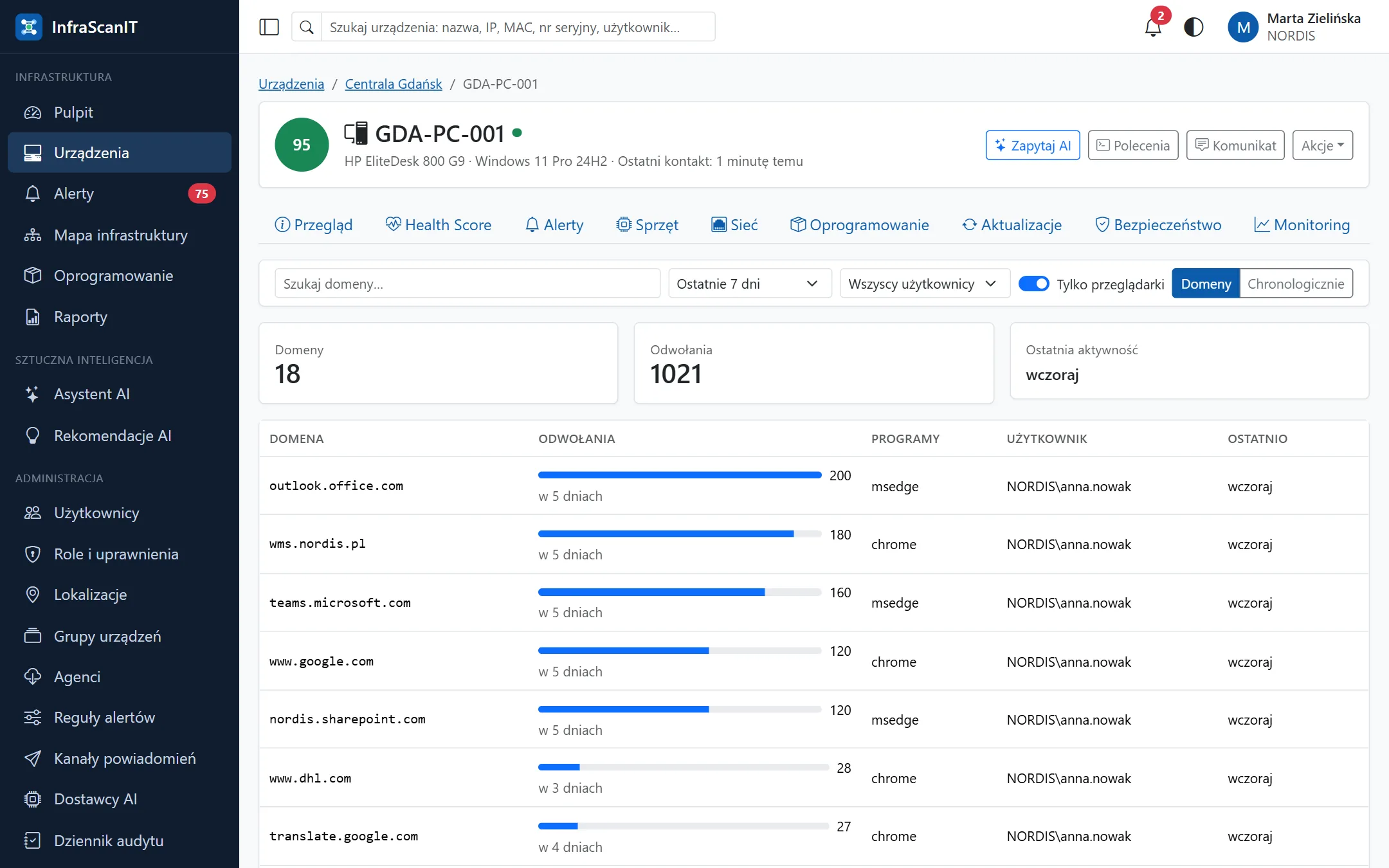
Task: Follow the Urządzenia breadcrumb link
Action: tap(291, 84)
